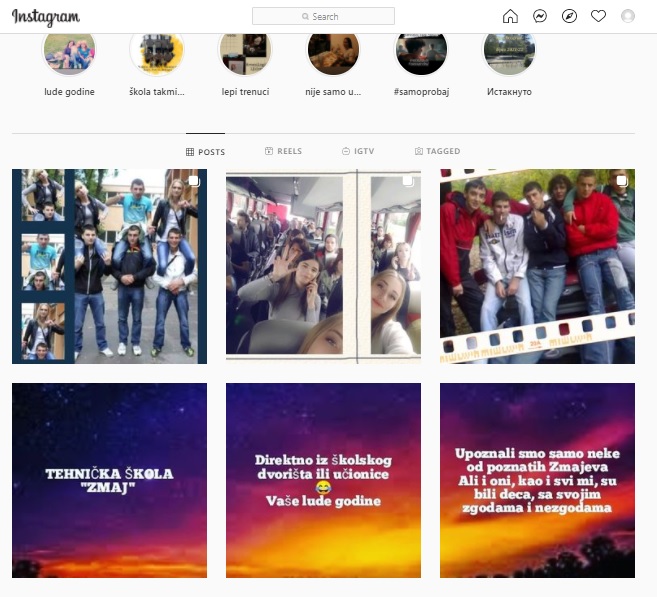Click the 'lude godine' highlight label
The height and width of the screenshot is (597, 657).
[x=69, y=92]
